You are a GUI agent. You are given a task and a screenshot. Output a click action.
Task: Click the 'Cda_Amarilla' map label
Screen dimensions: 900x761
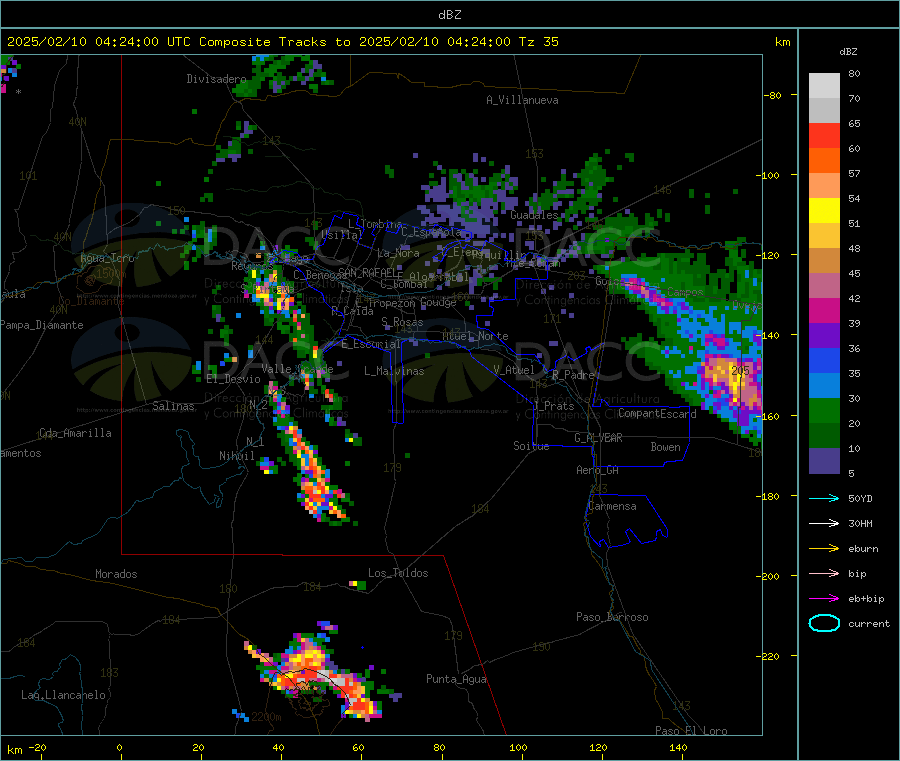coord(75,433)
